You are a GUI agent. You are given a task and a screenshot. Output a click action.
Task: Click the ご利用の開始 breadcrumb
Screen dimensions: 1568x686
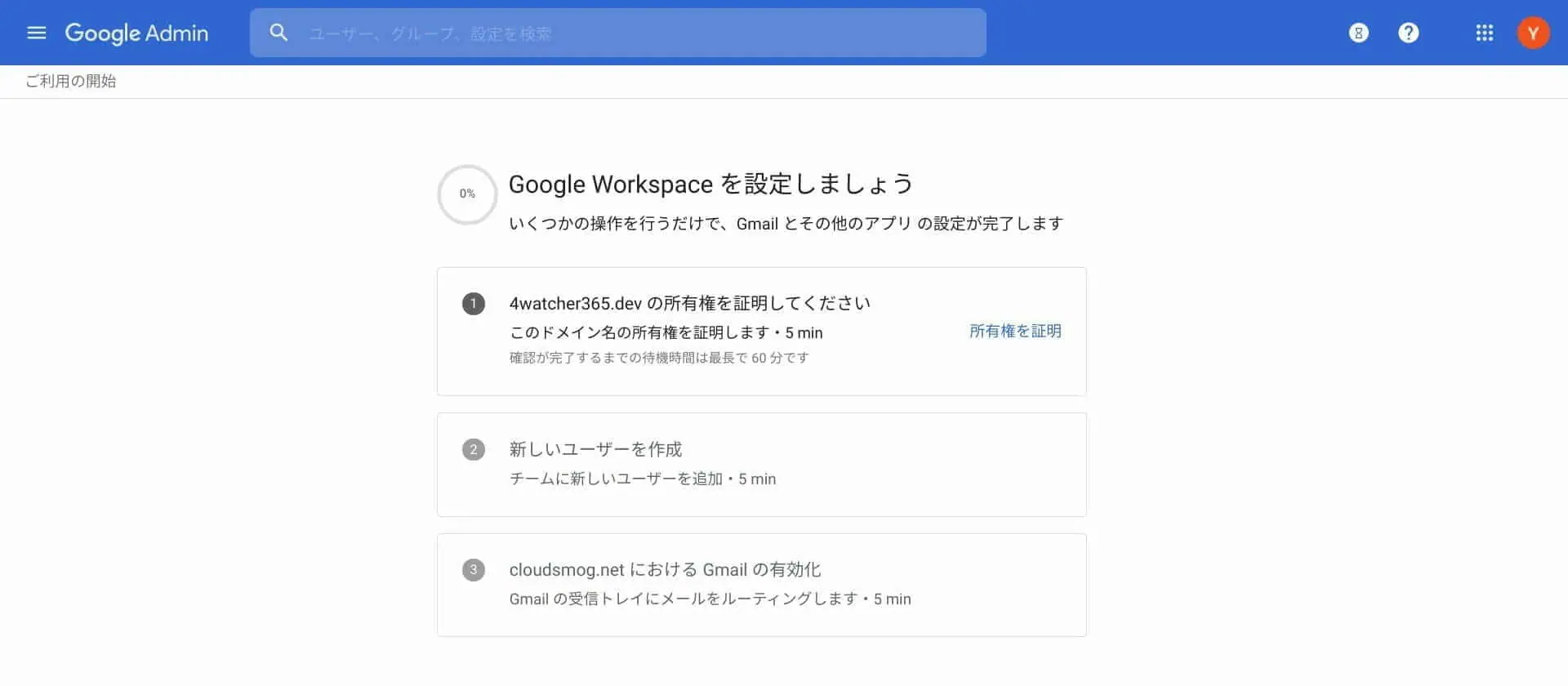(x=71, y=81)
